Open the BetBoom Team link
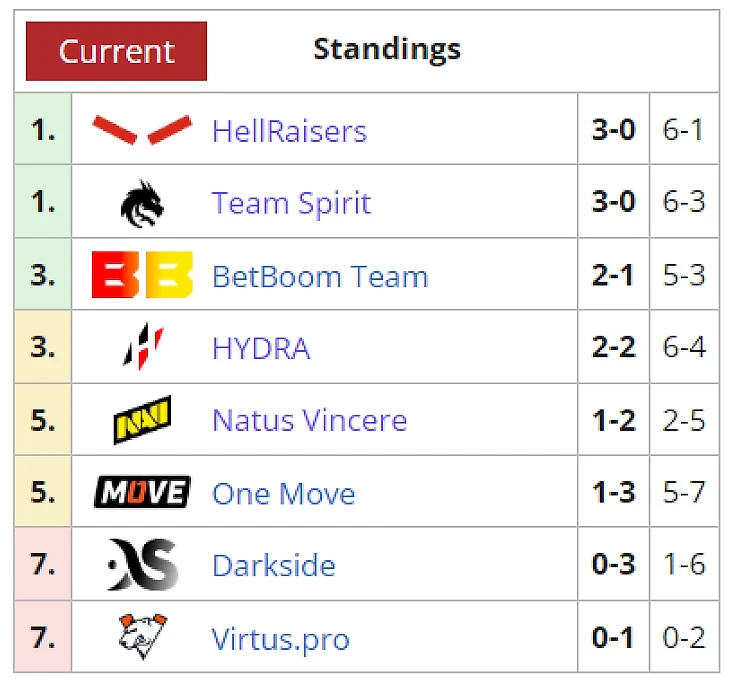730x684 pixels. (320, 276)
